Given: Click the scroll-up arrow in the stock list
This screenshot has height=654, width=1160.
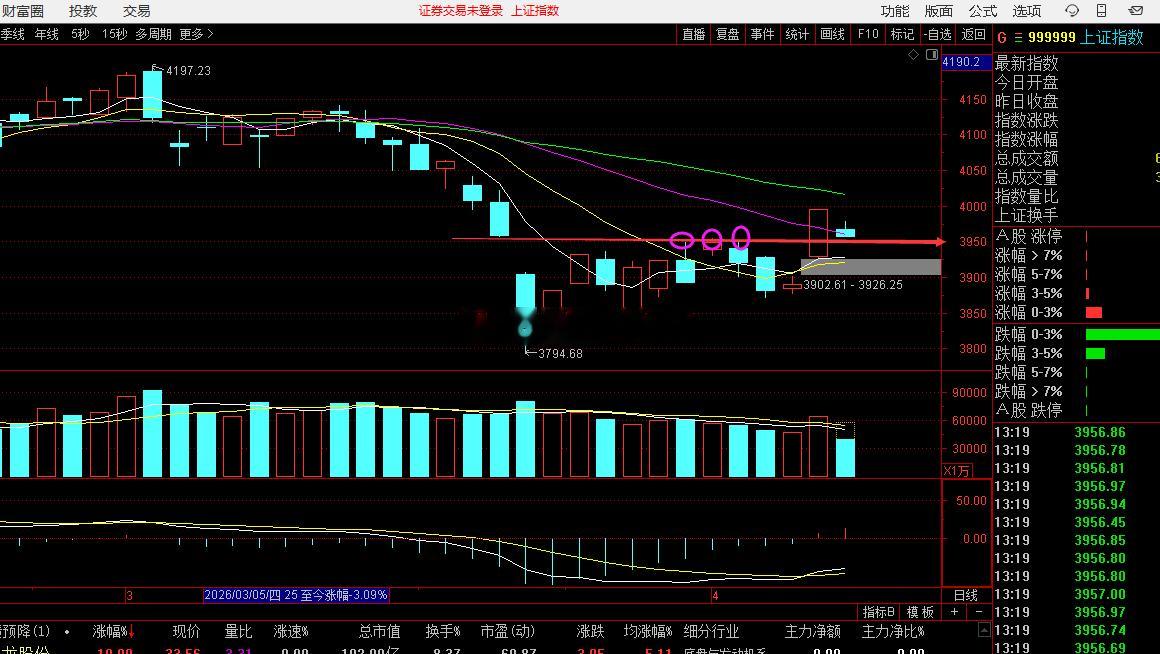Looking at the screenshot, I should point(984,630).
